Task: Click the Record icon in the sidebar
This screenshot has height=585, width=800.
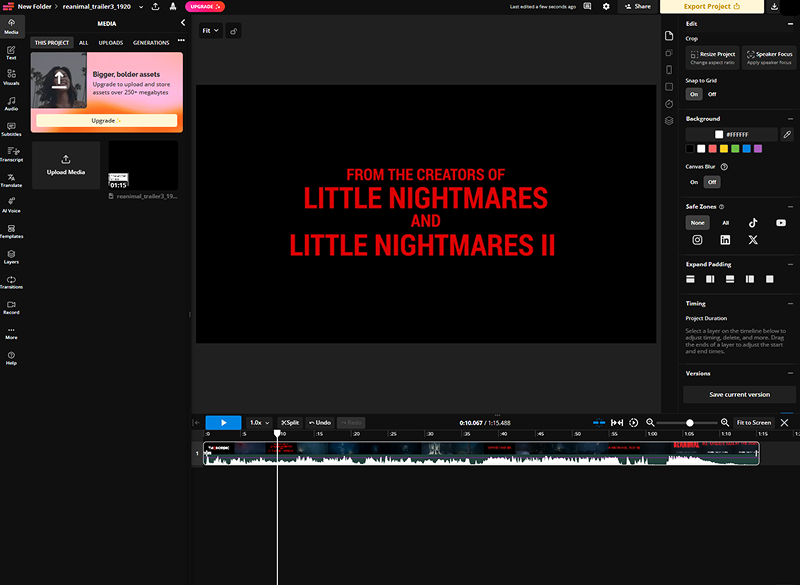Action: tap(11, 307)
